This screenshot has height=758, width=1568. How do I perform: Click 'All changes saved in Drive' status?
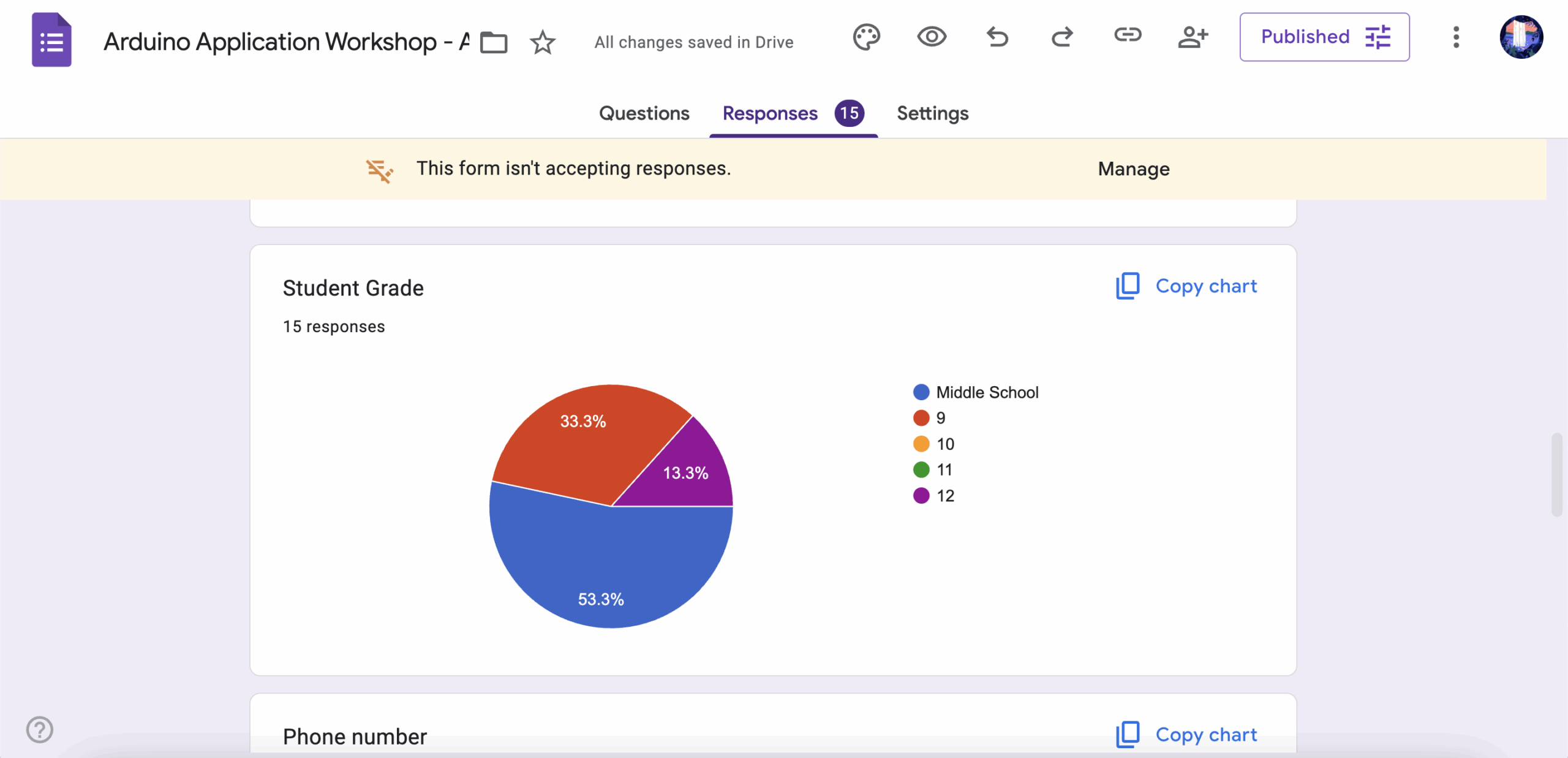[693, 42]
